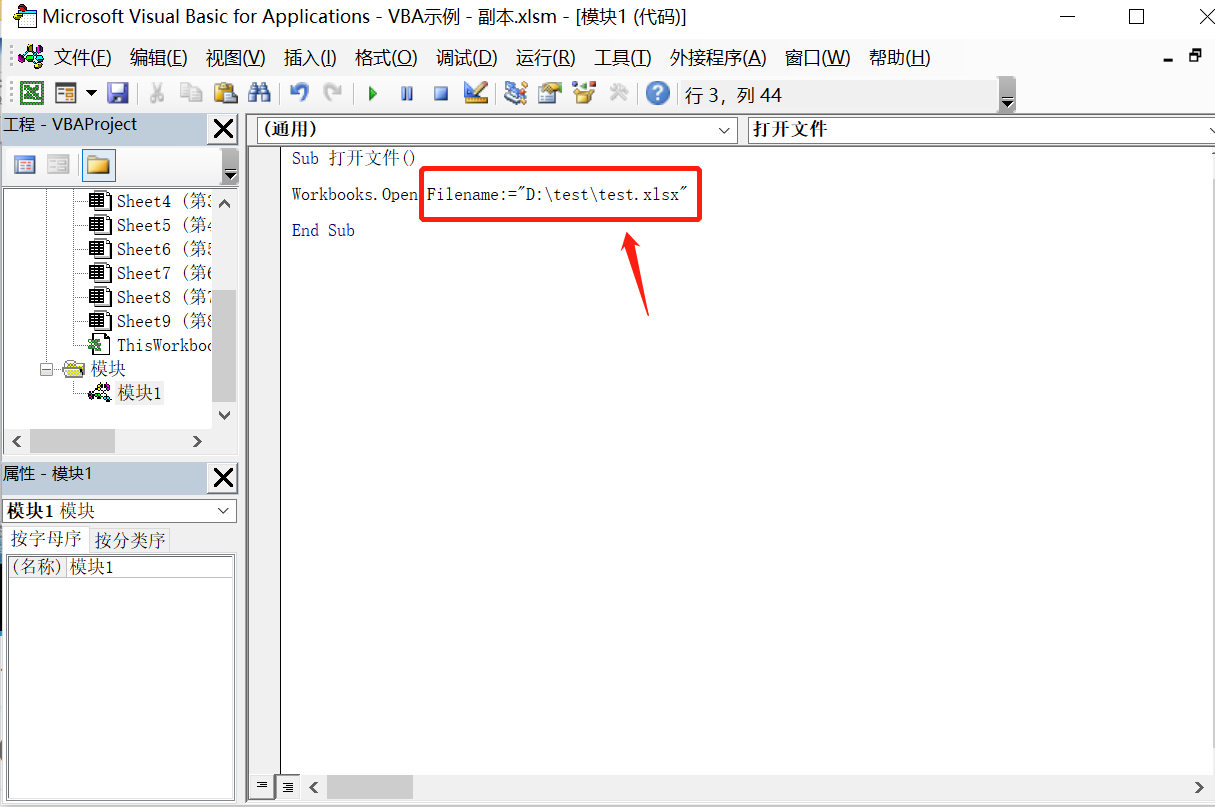Image resolution: width=1215 pixels, height=807 pixels.
Task: Restore the inner code window button
Action: click(x=1195, y=56)
